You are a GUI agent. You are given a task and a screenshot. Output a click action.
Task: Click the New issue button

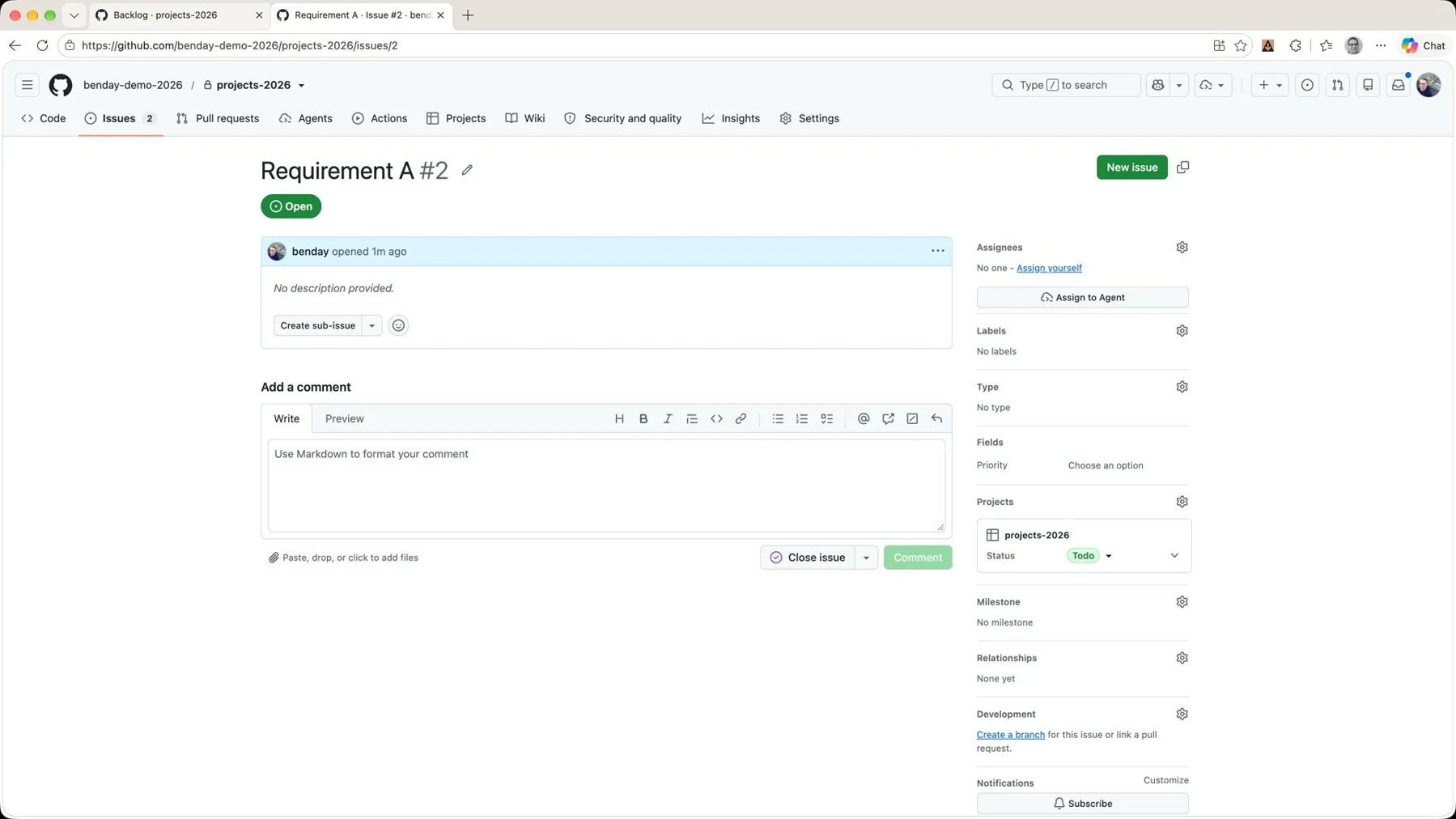[x=1131, y=168]
